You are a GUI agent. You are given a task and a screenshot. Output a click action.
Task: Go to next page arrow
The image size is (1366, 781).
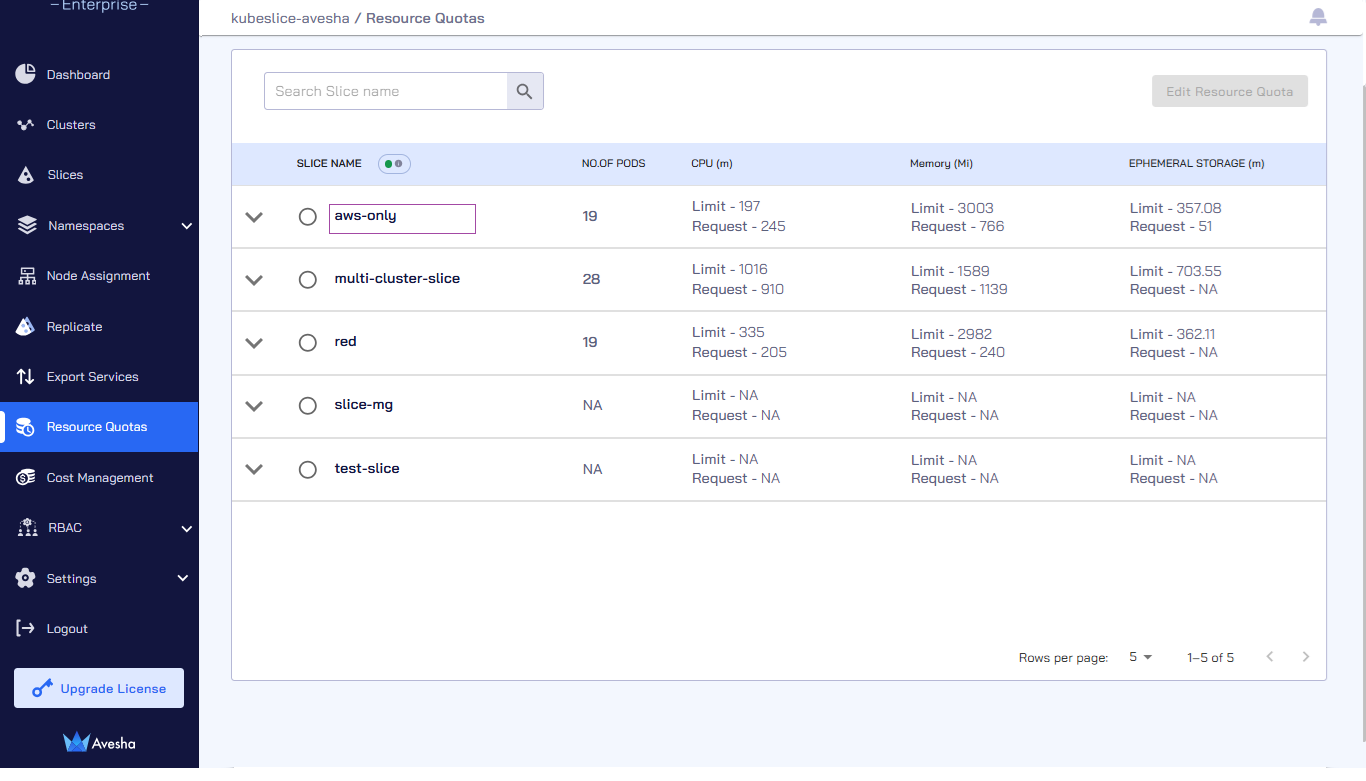tap(1305, 657)
